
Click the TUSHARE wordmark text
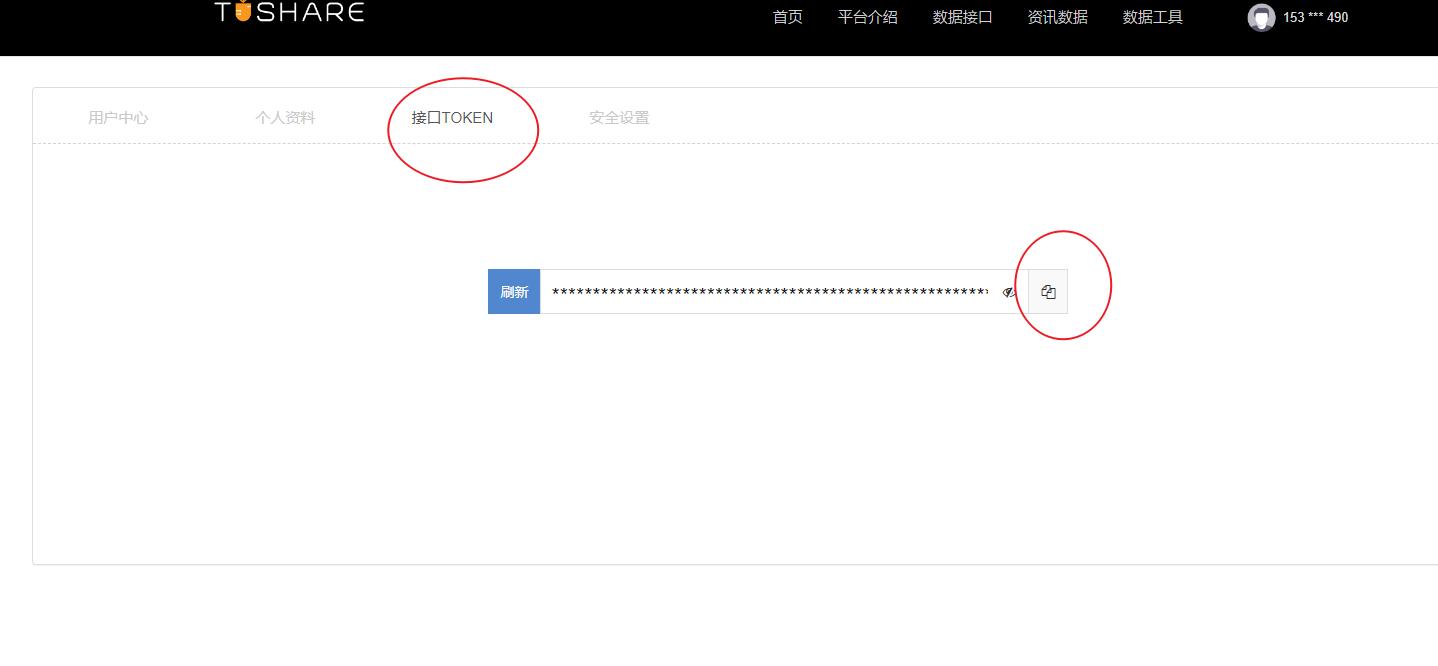(x=300, y=13)
